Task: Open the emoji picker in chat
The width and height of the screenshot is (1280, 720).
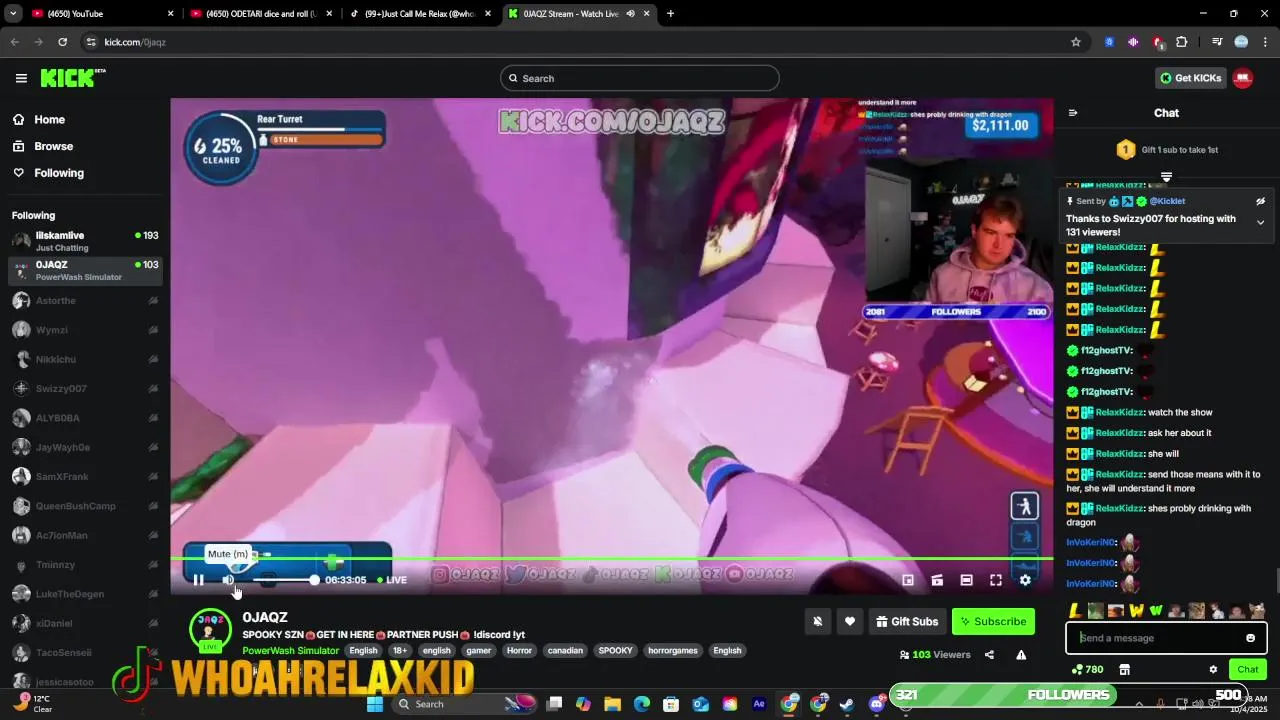Action: point(1250,638)
